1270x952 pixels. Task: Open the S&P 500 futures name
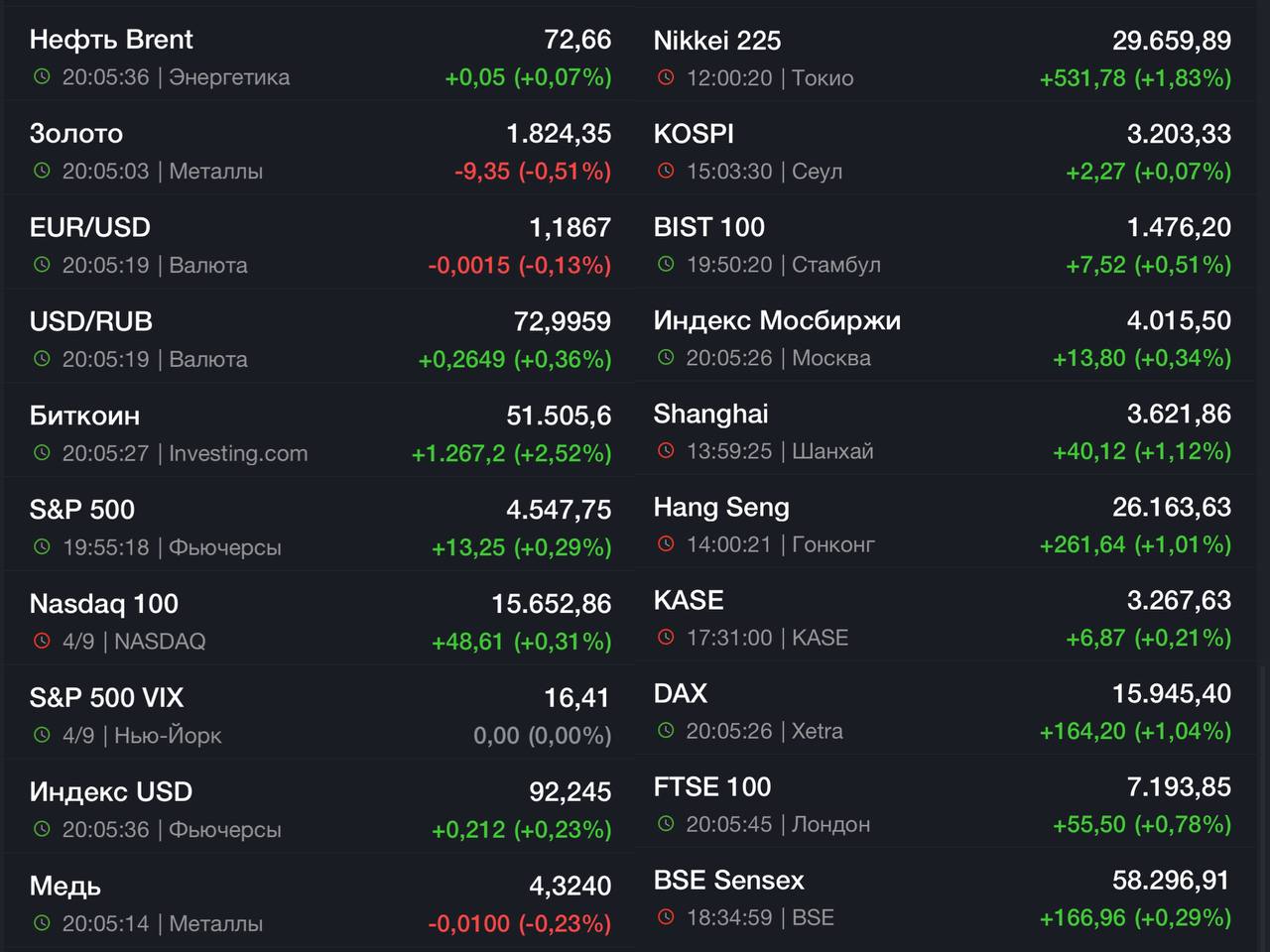tap(82, 510)
